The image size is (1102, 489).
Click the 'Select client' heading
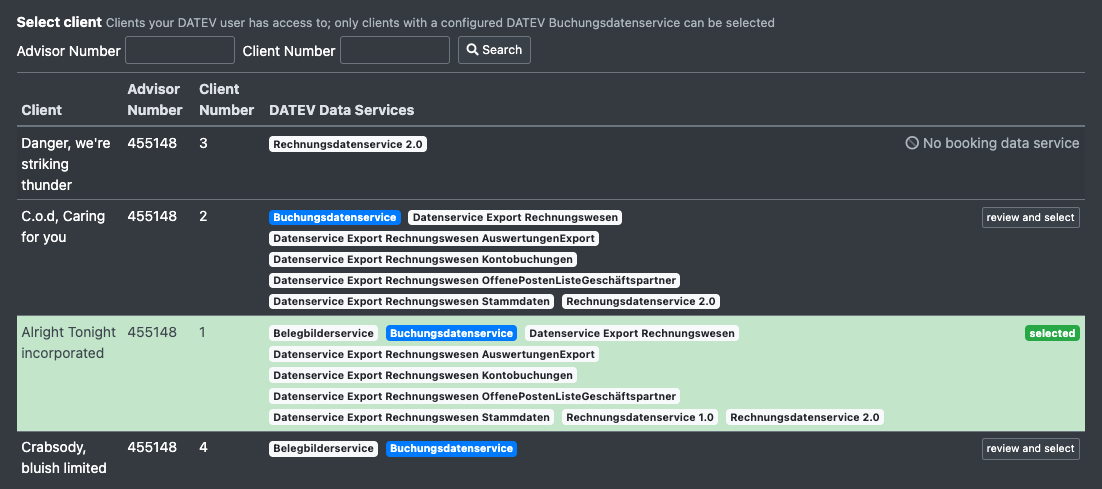59,22
